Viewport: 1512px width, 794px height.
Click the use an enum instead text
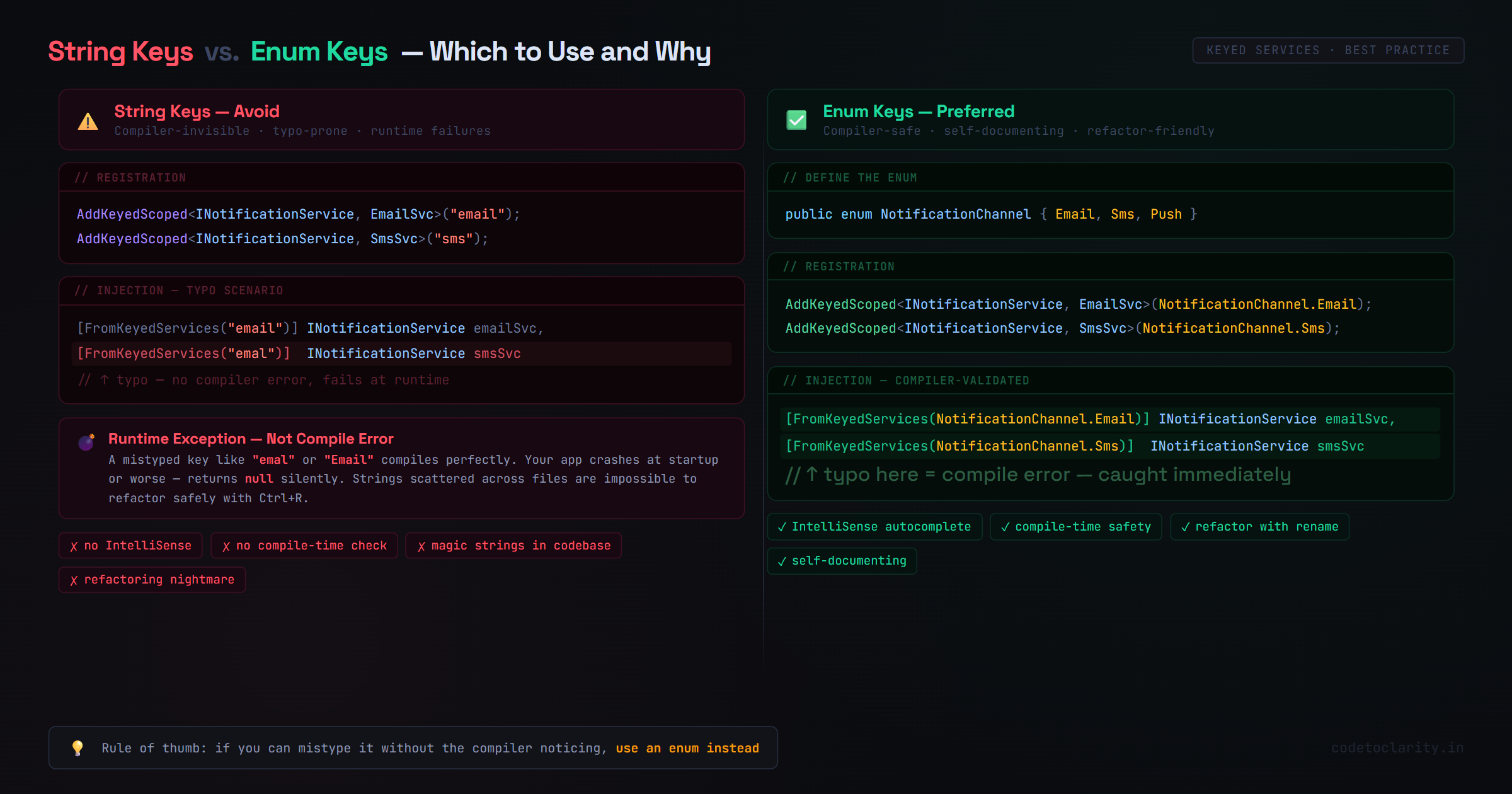[687, 748]
